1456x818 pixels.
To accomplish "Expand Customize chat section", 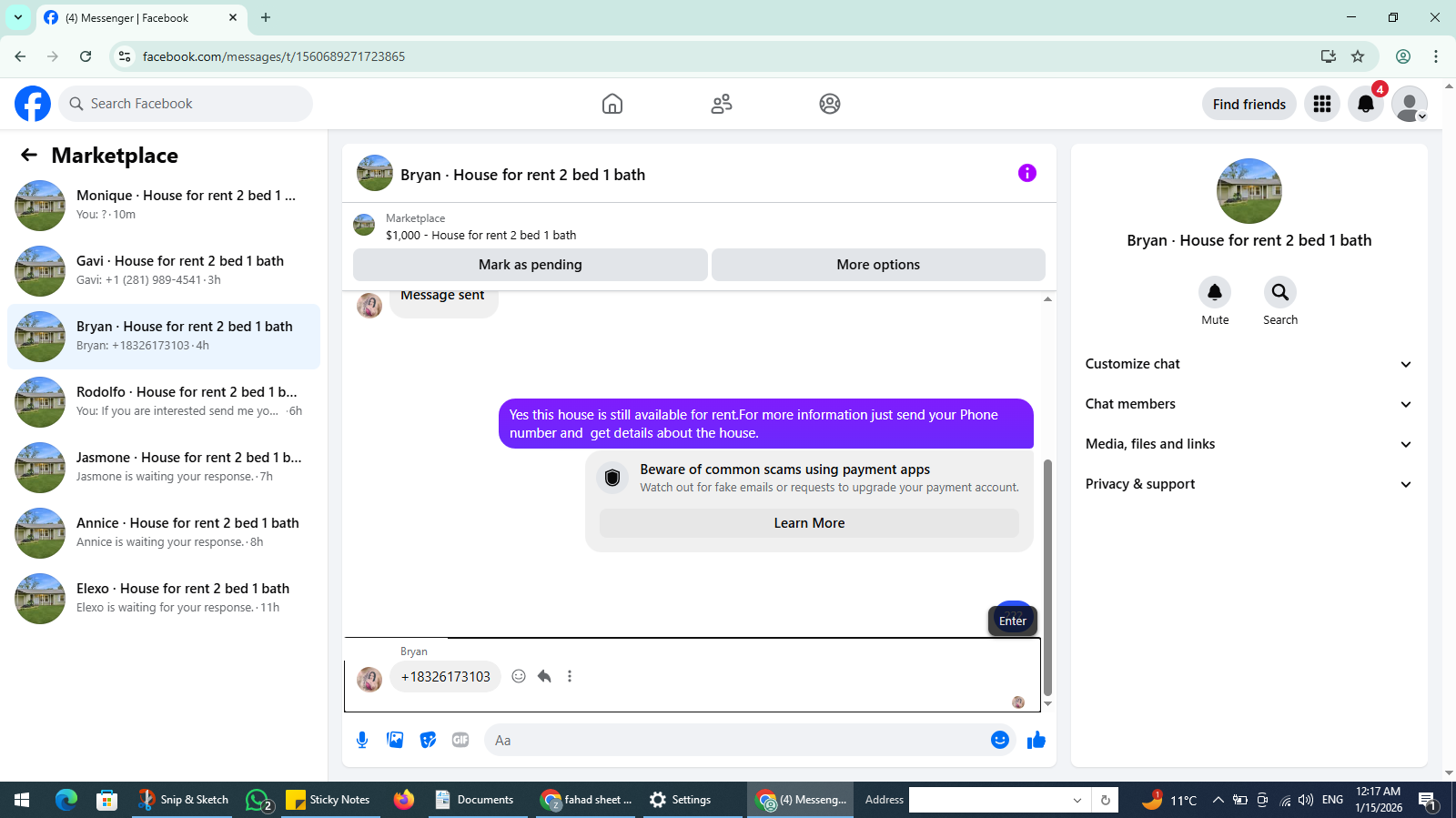I will pos(1249,364).
